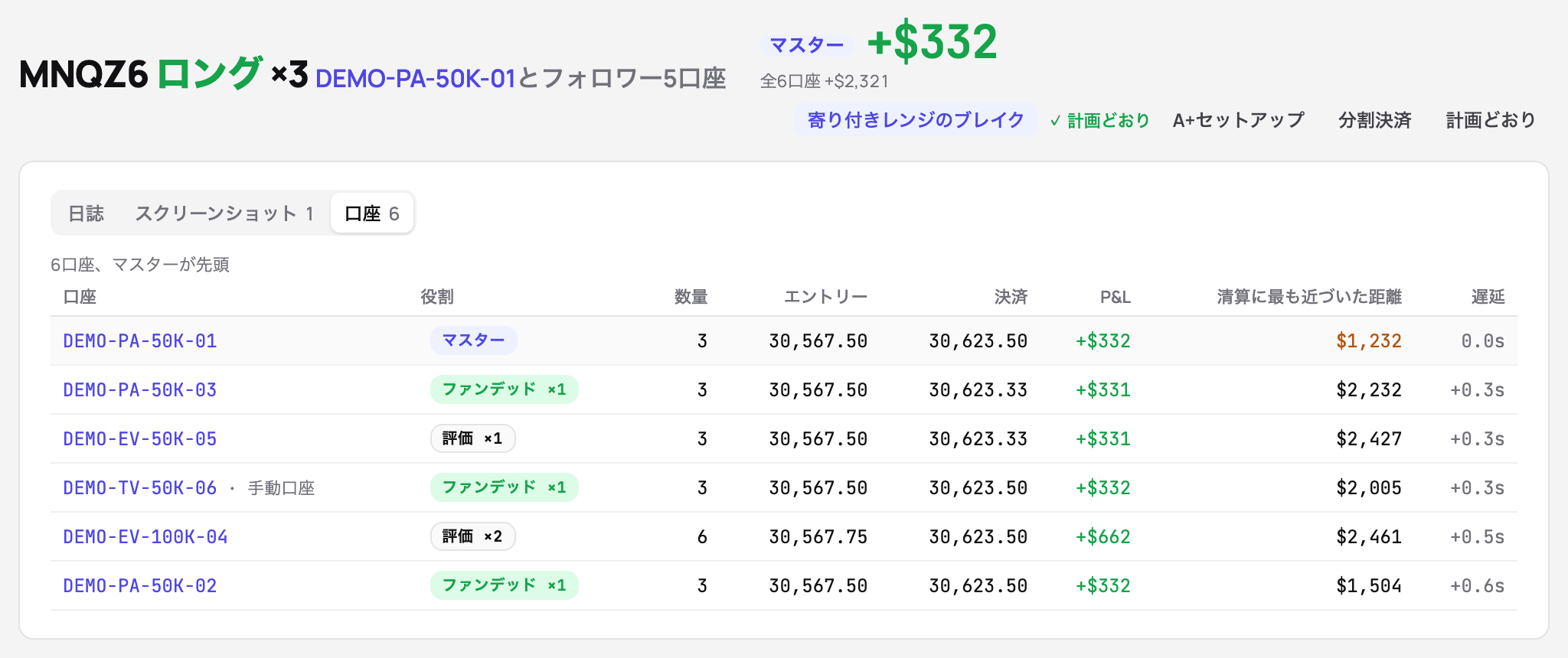
Task: Click the large green +$332 headline figure
Action: coord(933,41)
